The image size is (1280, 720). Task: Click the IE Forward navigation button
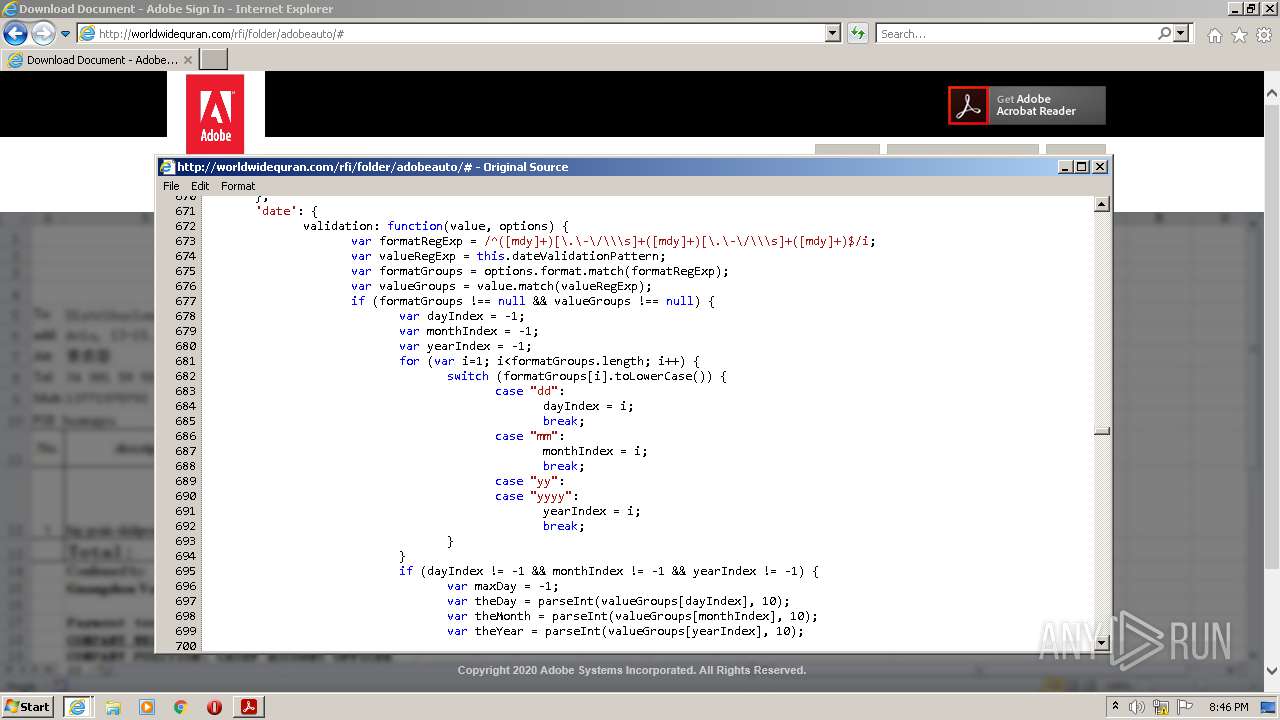point(43,34)
